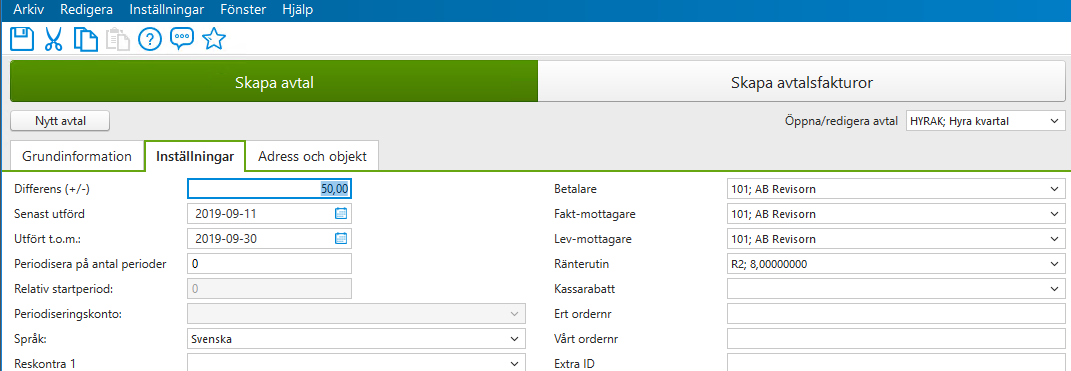The image size is (1071, 371).
Task: Open calendar picker for Utfört t.o.m.
Action: (341, 238)
